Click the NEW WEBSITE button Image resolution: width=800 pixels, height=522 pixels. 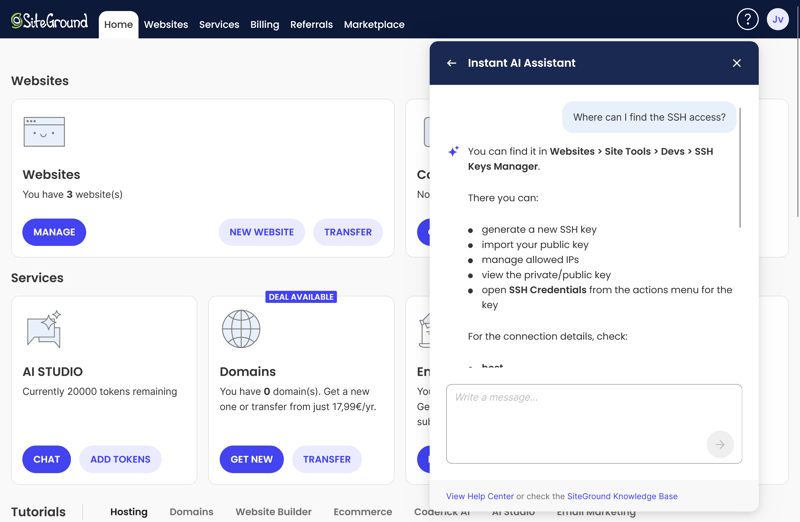(262, 232)
